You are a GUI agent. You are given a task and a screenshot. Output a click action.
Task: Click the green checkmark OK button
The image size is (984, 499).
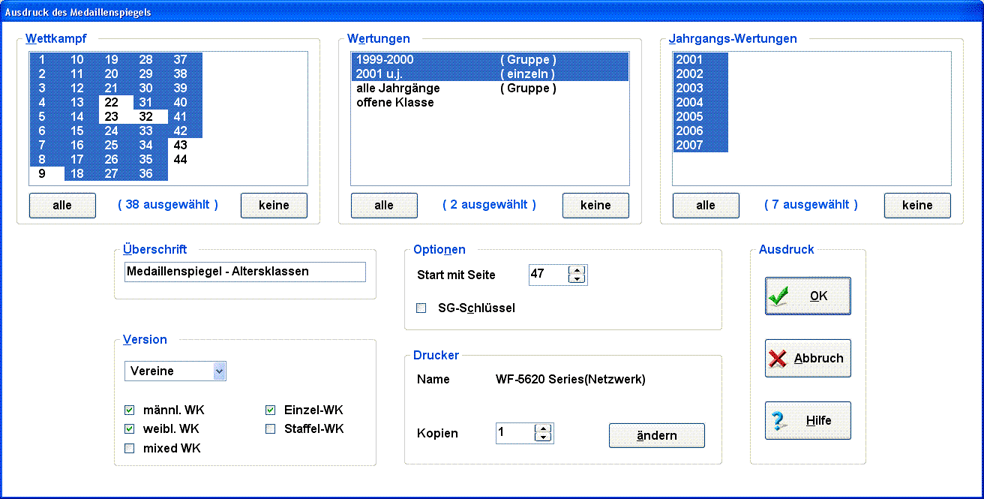pos(807,296)
